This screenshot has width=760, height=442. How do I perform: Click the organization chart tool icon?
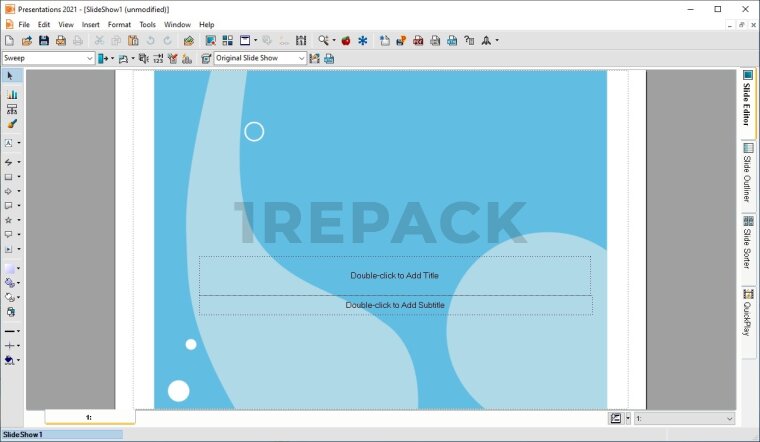click(x=12, y=109)
